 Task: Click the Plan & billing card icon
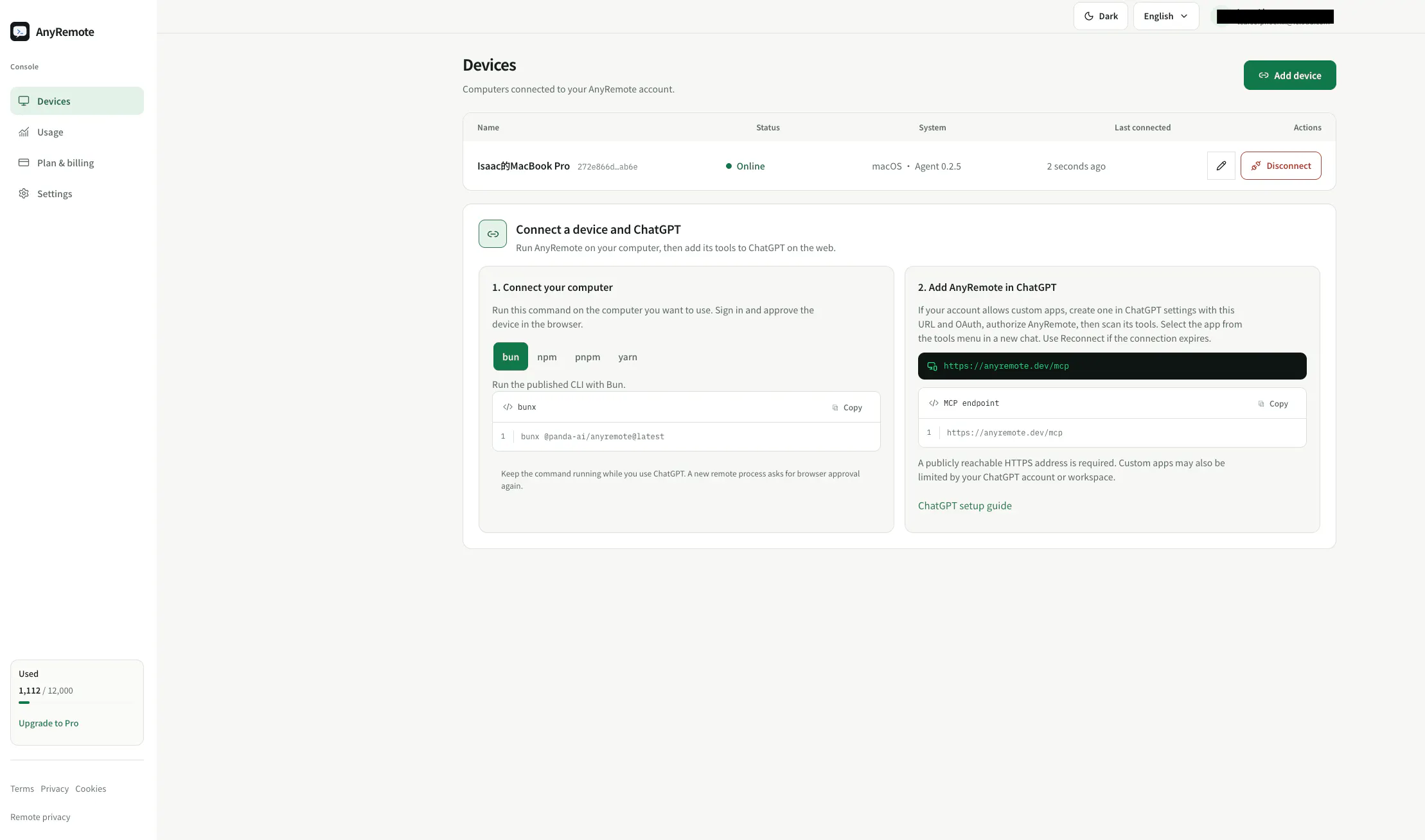pyautogui.click(x=24, y=162)
